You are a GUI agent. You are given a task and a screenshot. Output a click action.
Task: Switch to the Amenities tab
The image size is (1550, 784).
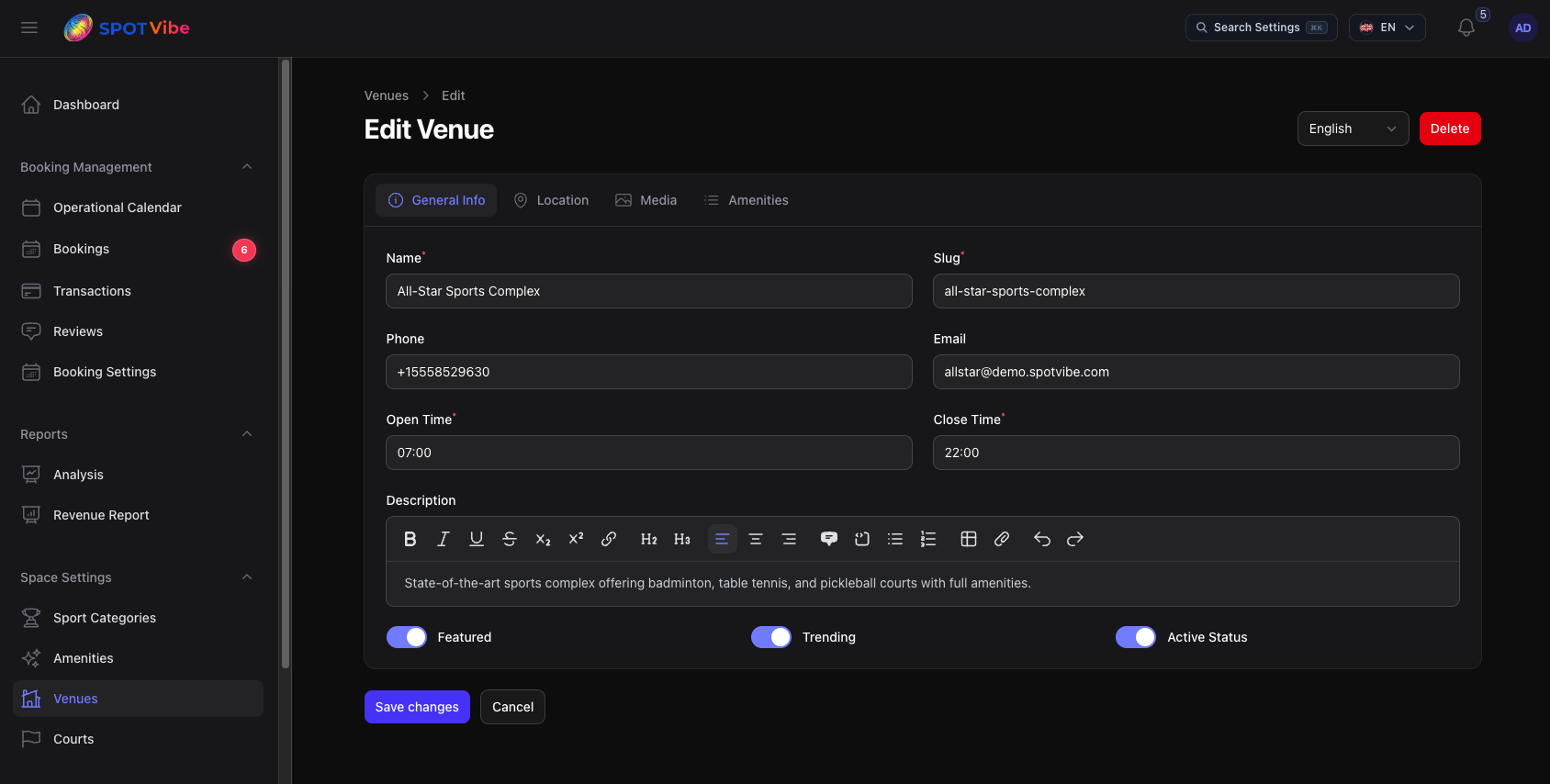[x=747, y=200]
